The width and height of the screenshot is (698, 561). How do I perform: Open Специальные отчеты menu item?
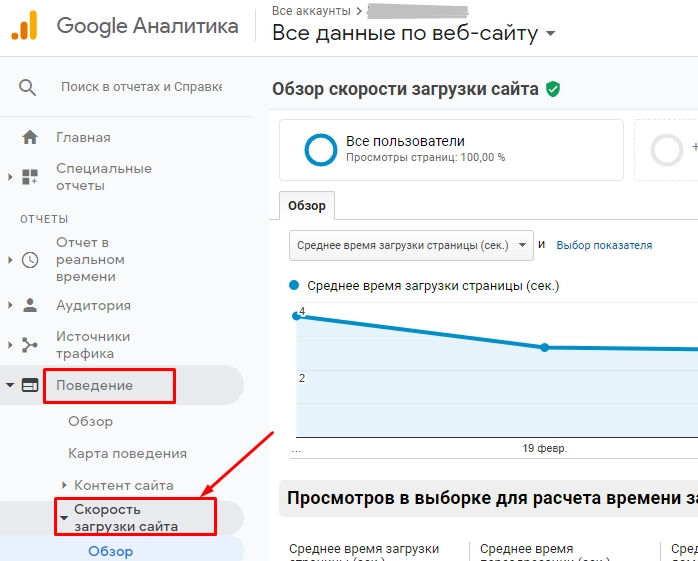point(104,177)
